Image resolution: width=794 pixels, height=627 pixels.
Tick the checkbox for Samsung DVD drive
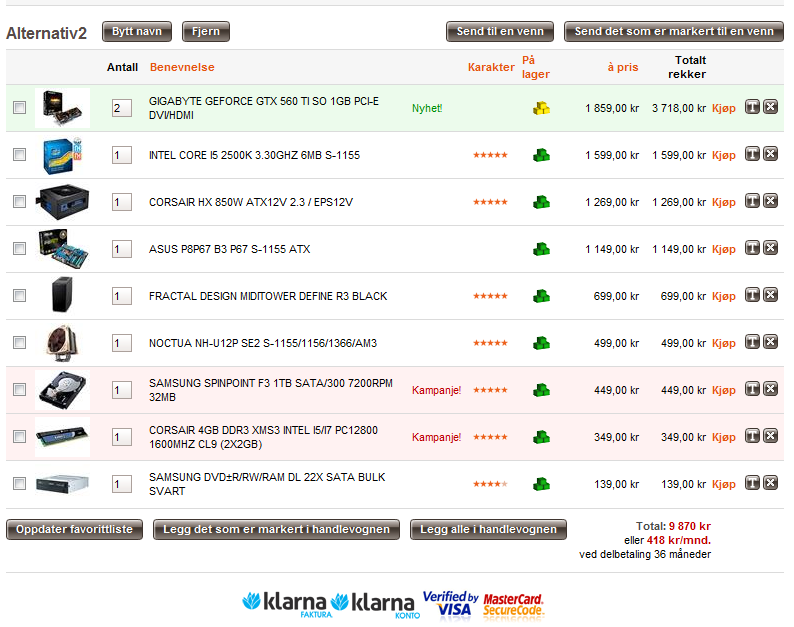point(20,484)
